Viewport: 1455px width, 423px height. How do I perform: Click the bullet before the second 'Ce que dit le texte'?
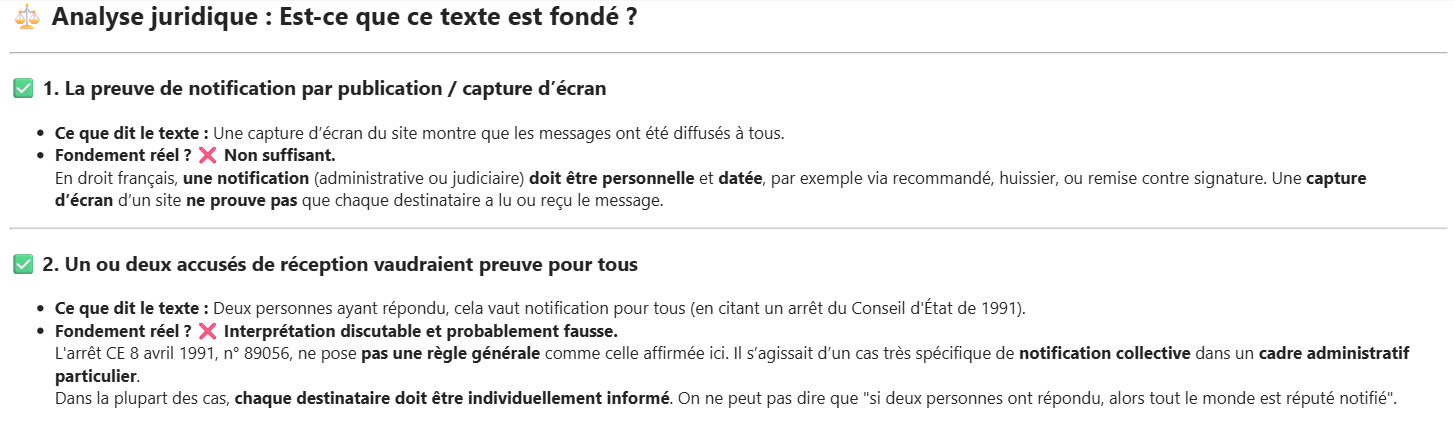pos(41,308)
